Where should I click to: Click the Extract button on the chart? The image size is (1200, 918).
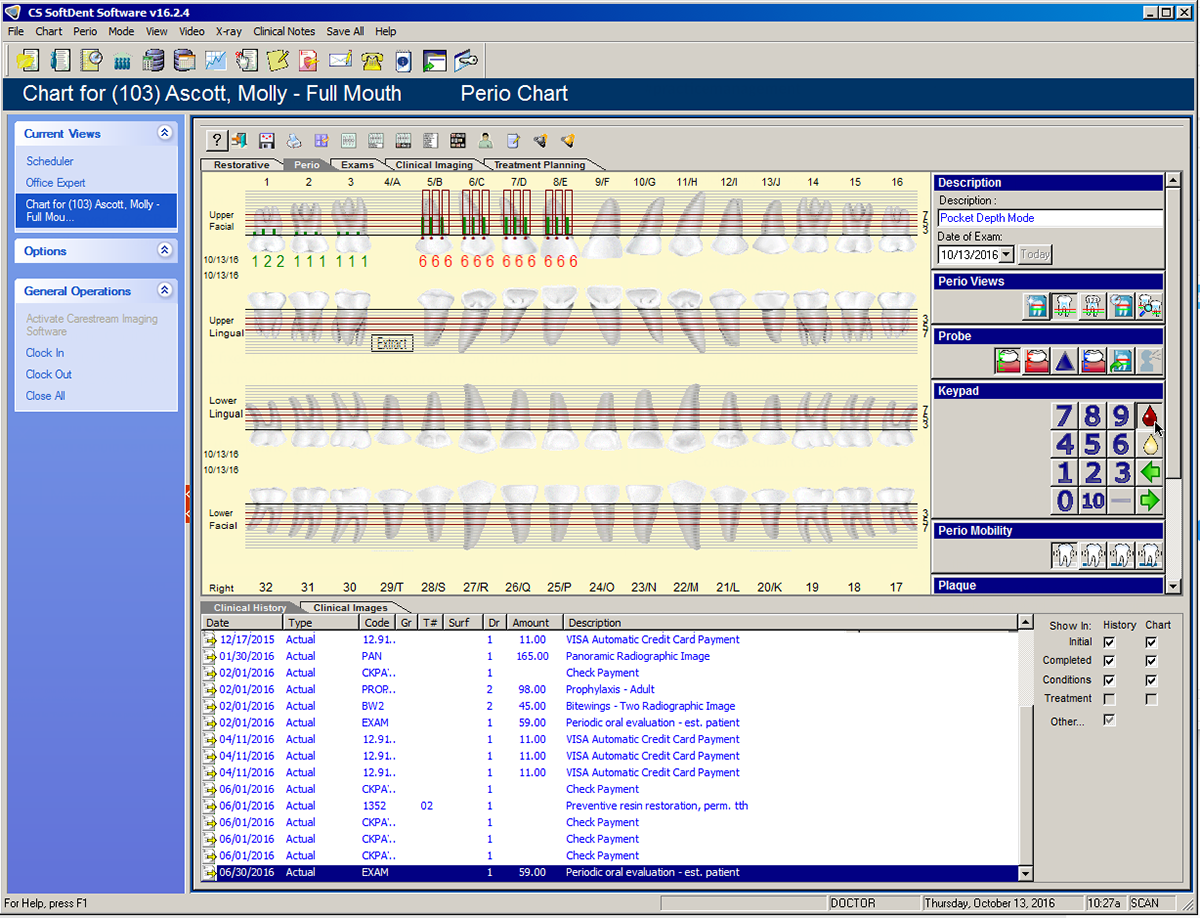coord(392,343)
